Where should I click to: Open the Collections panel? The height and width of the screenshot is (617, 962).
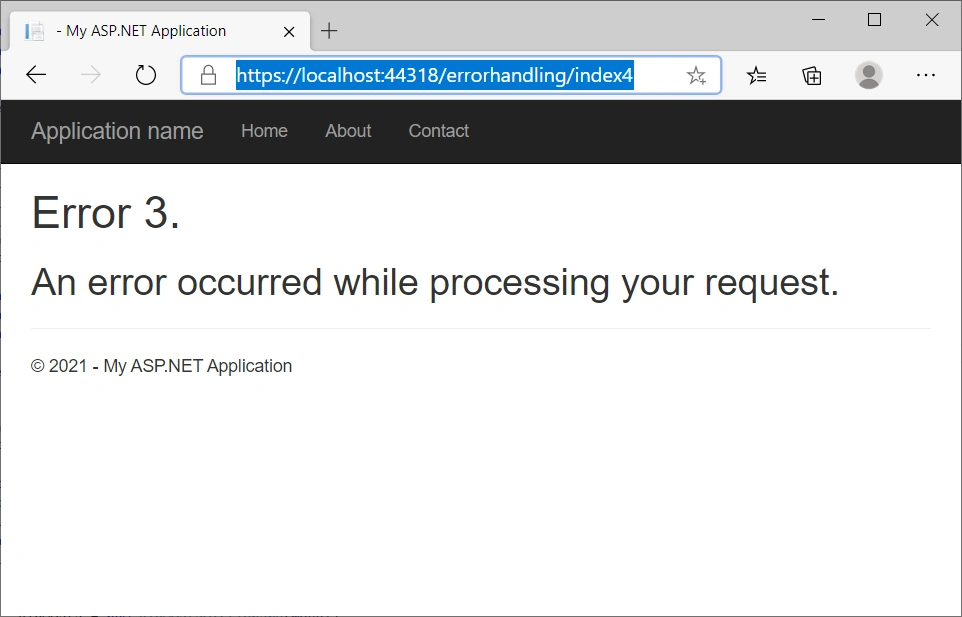point(812,75)
